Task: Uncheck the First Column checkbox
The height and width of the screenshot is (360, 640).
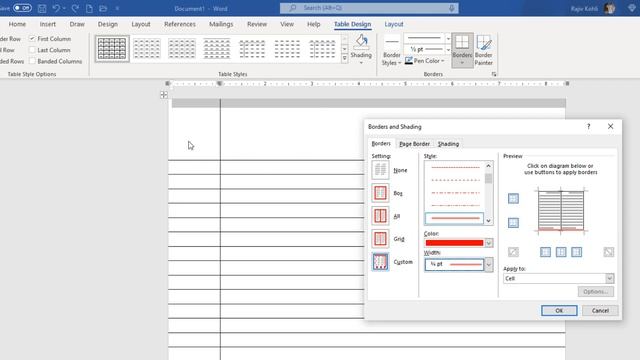Action: (32, 39)
